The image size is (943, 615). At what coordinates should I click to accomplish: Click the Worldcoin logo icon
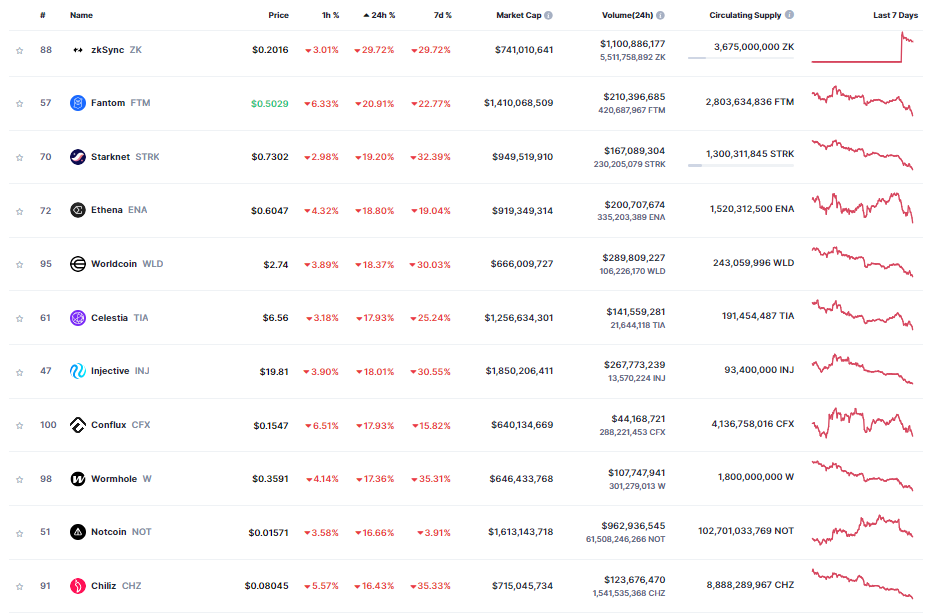(78, 264)
